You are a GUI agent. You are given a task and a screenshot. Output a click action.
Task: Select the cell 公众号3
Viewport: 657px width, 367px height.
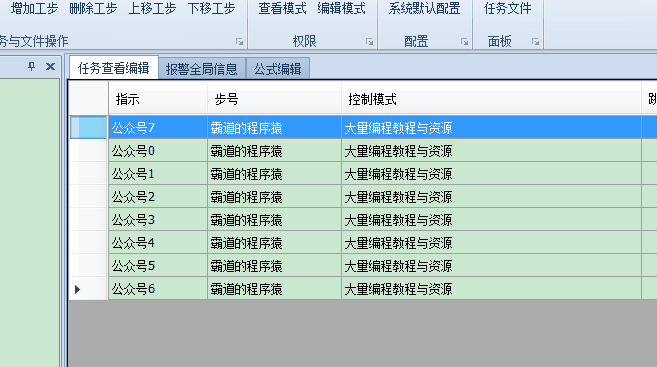pos(158,220)
